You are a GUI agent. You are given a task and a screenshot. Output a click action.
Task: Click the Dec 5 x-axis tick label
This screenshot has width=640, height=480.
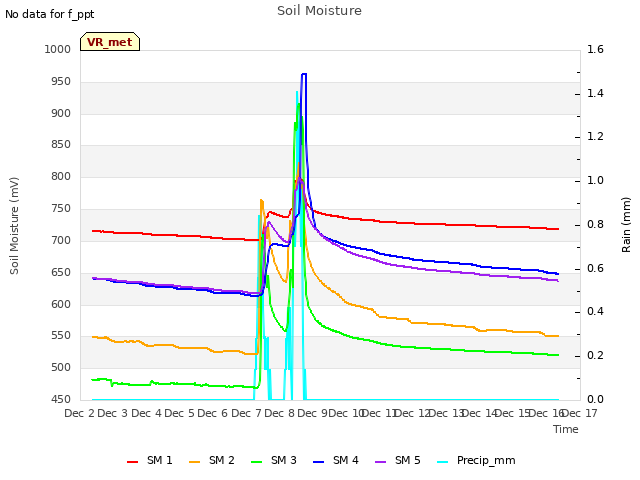click(x=180, y=413)
